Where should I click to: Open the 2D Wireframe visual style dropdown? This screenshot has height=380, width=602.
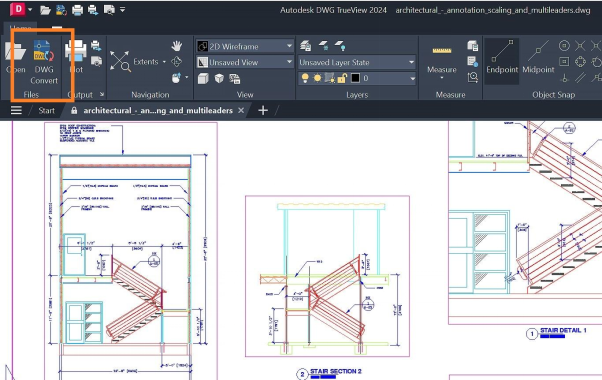245,46
